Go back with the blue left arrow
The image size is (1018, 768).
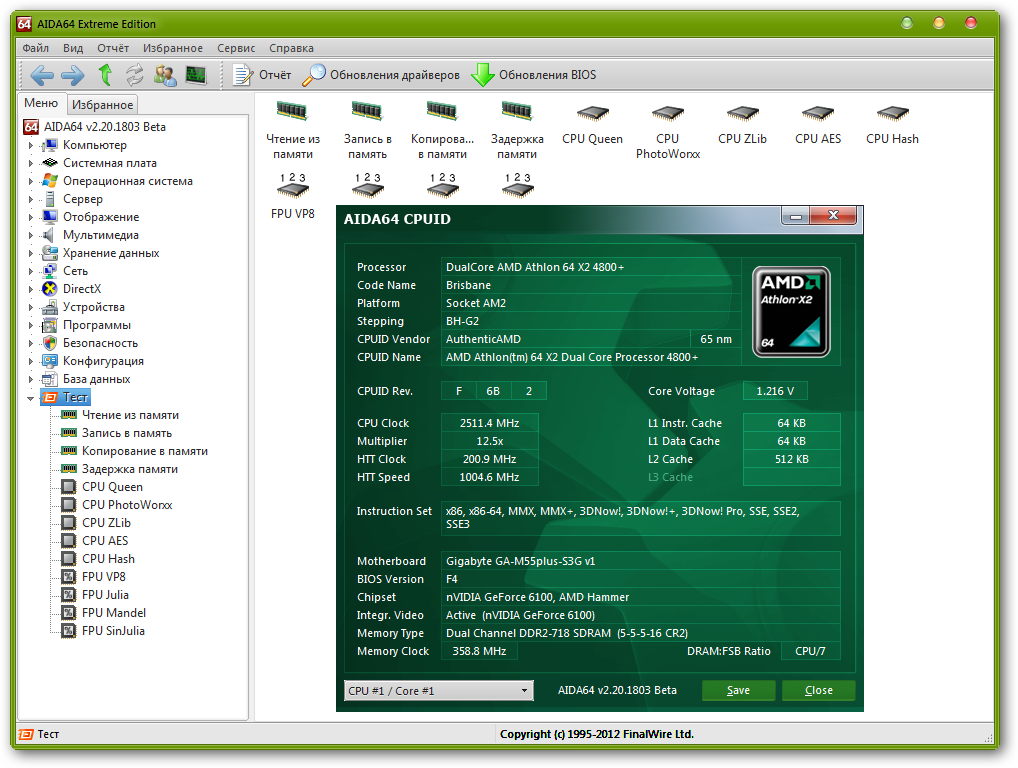coord(42,75)
